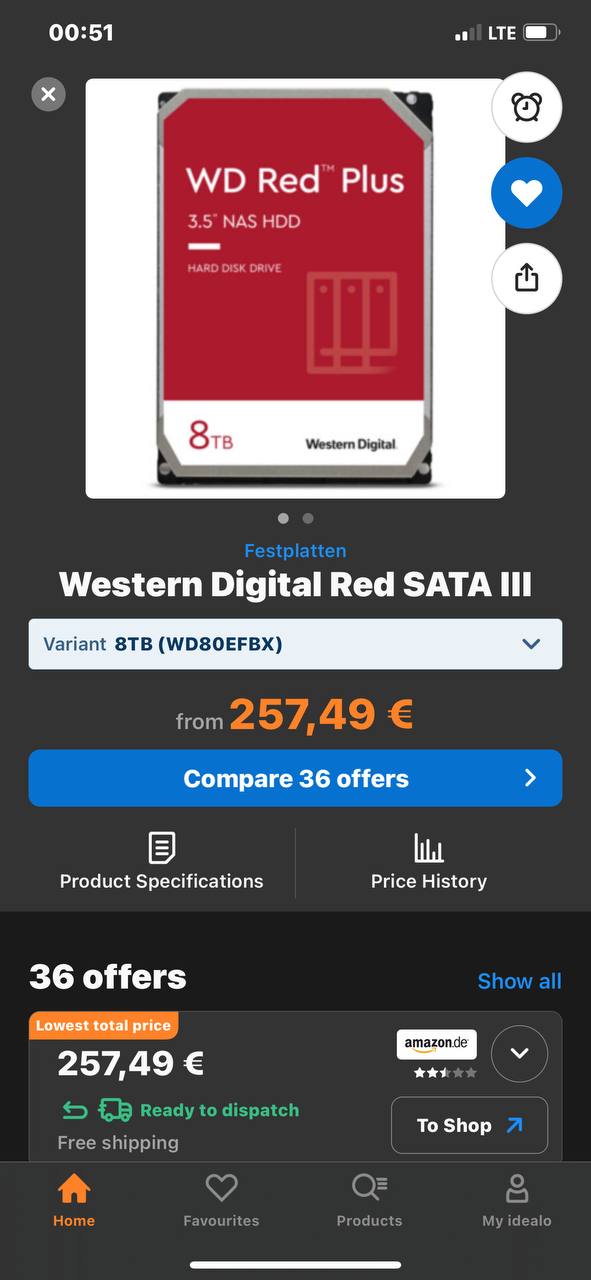The width and height of the screenshot is (591, 1280).
Task: Tap the To Shop button
Action: click(x=469, y=1125)
